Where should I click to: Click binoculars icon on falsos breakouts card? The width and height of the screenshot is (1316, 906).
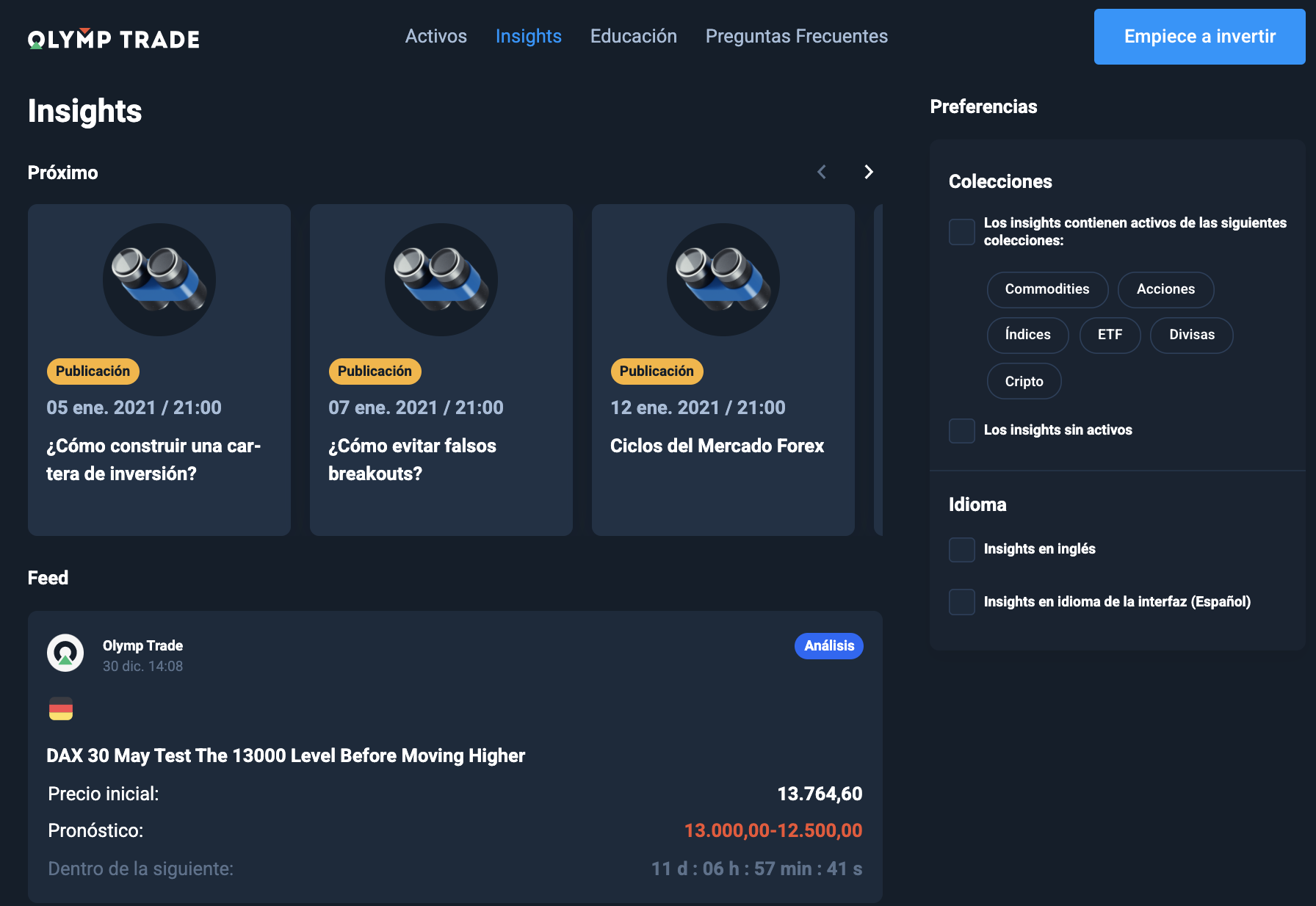click(x=441, y=280)
